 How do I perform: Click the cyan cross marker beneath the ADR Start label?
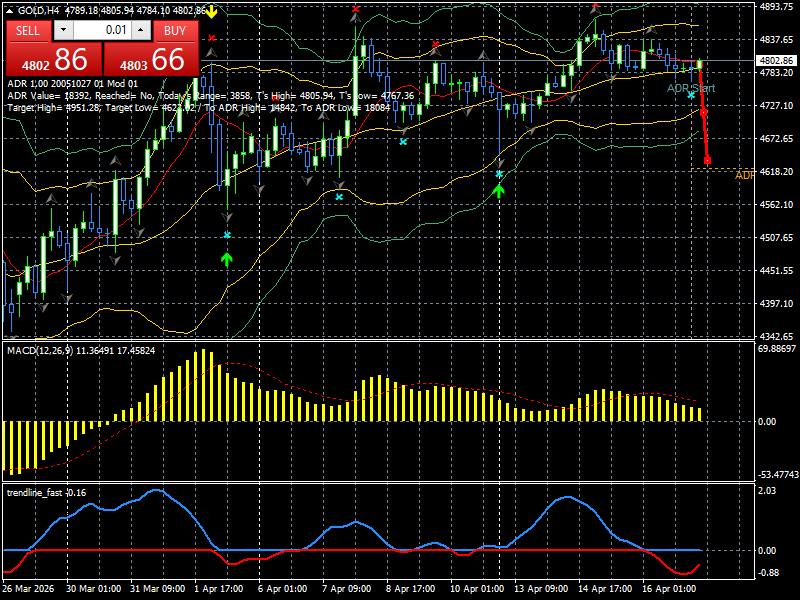point(691,95)
